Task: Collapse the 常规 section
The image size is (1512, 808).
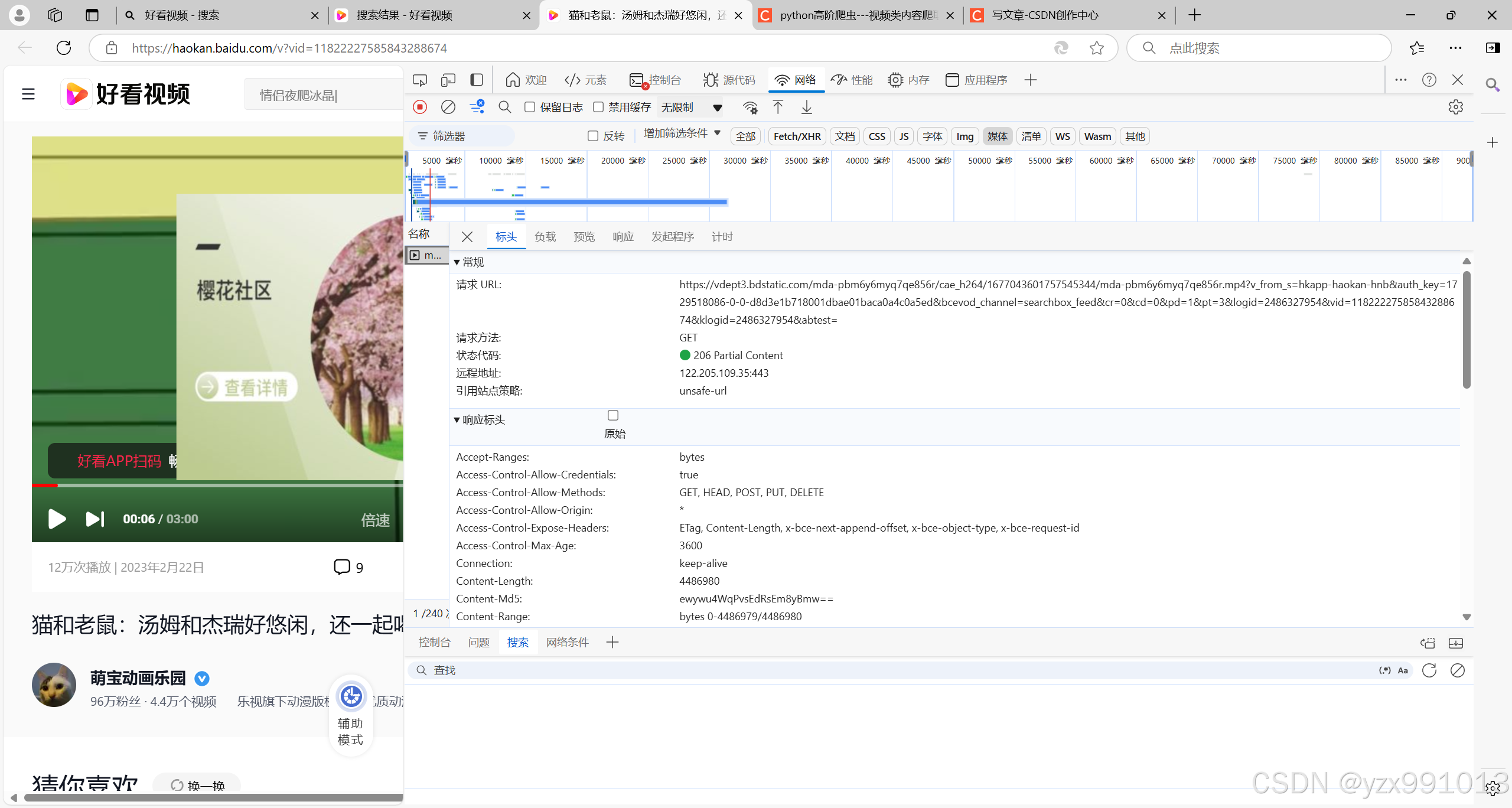Action: 469,262
